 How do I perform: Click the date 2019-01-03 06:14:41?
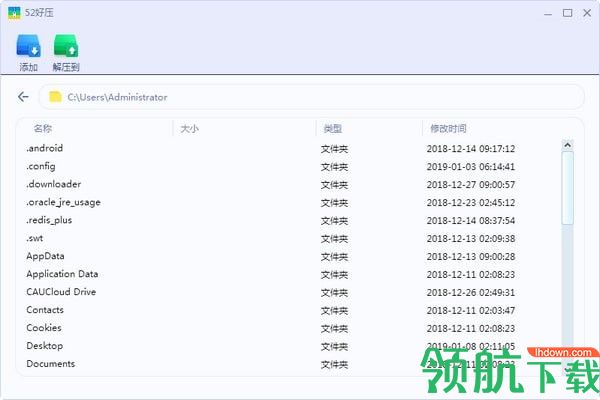471,167
